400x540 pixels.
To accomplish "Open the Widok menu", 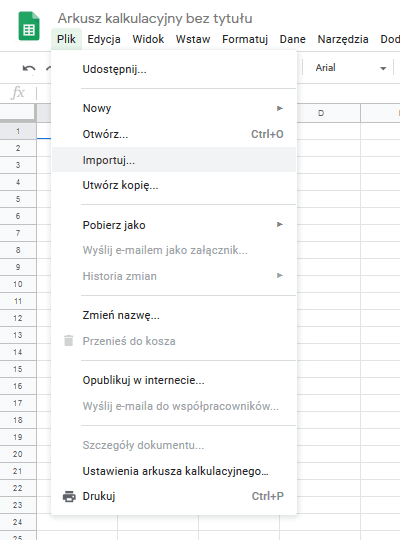I will tap(148, 39).
